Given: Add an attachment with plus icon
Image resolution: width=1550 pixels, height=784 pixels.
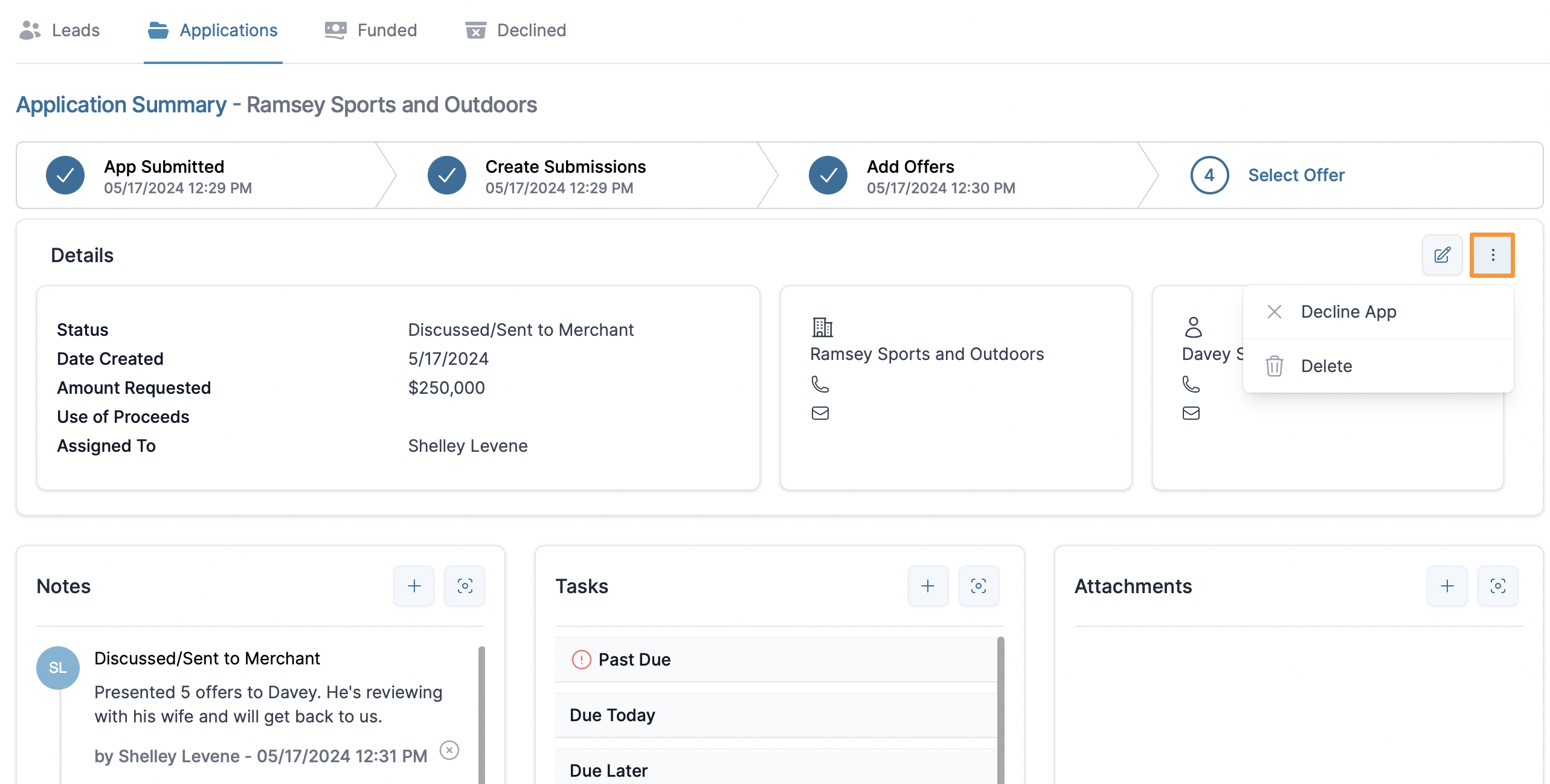Looking at the screenshot, I should coord(1447,586).
